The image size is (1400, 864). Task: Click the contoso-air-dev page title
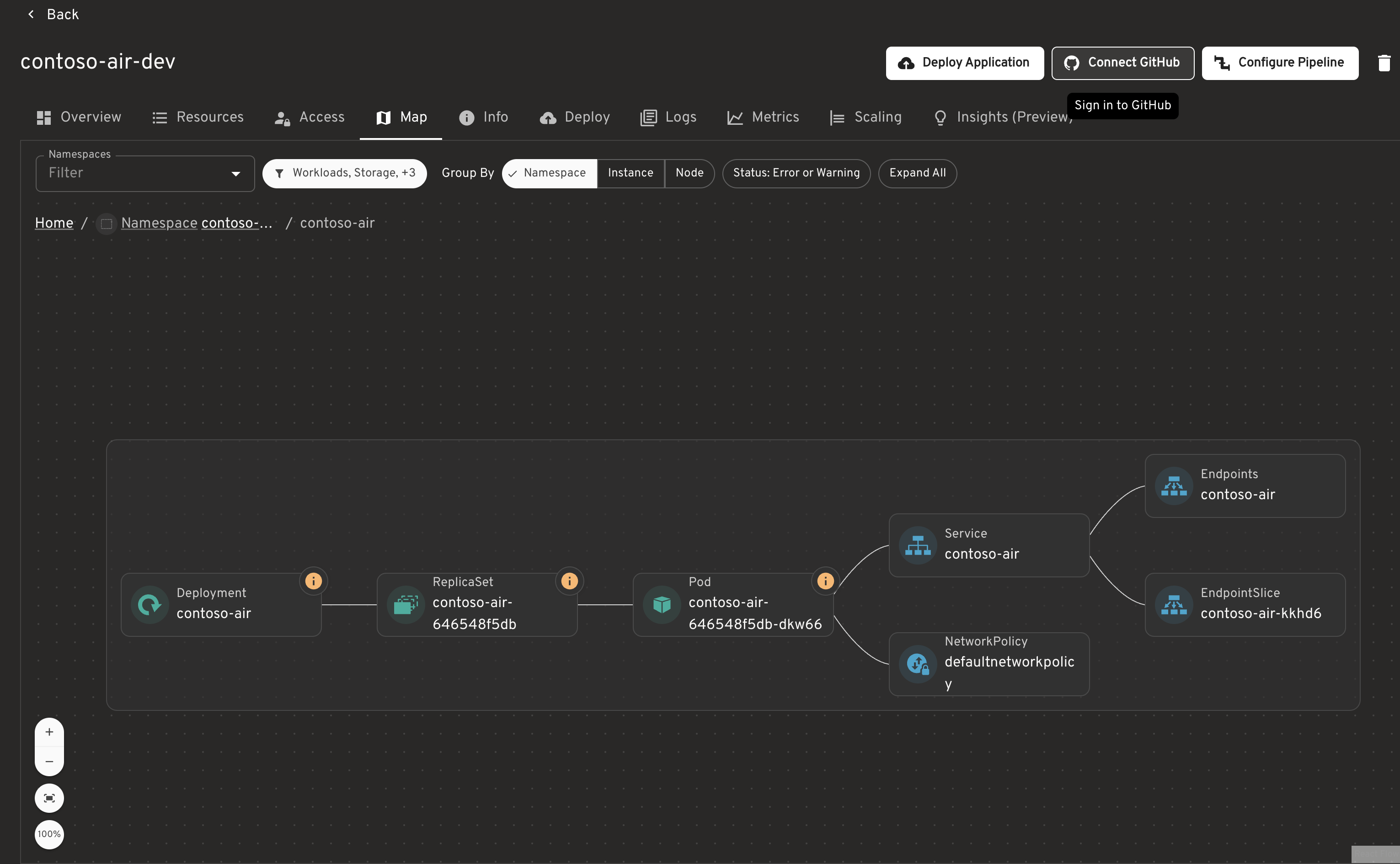click(98, 62)
